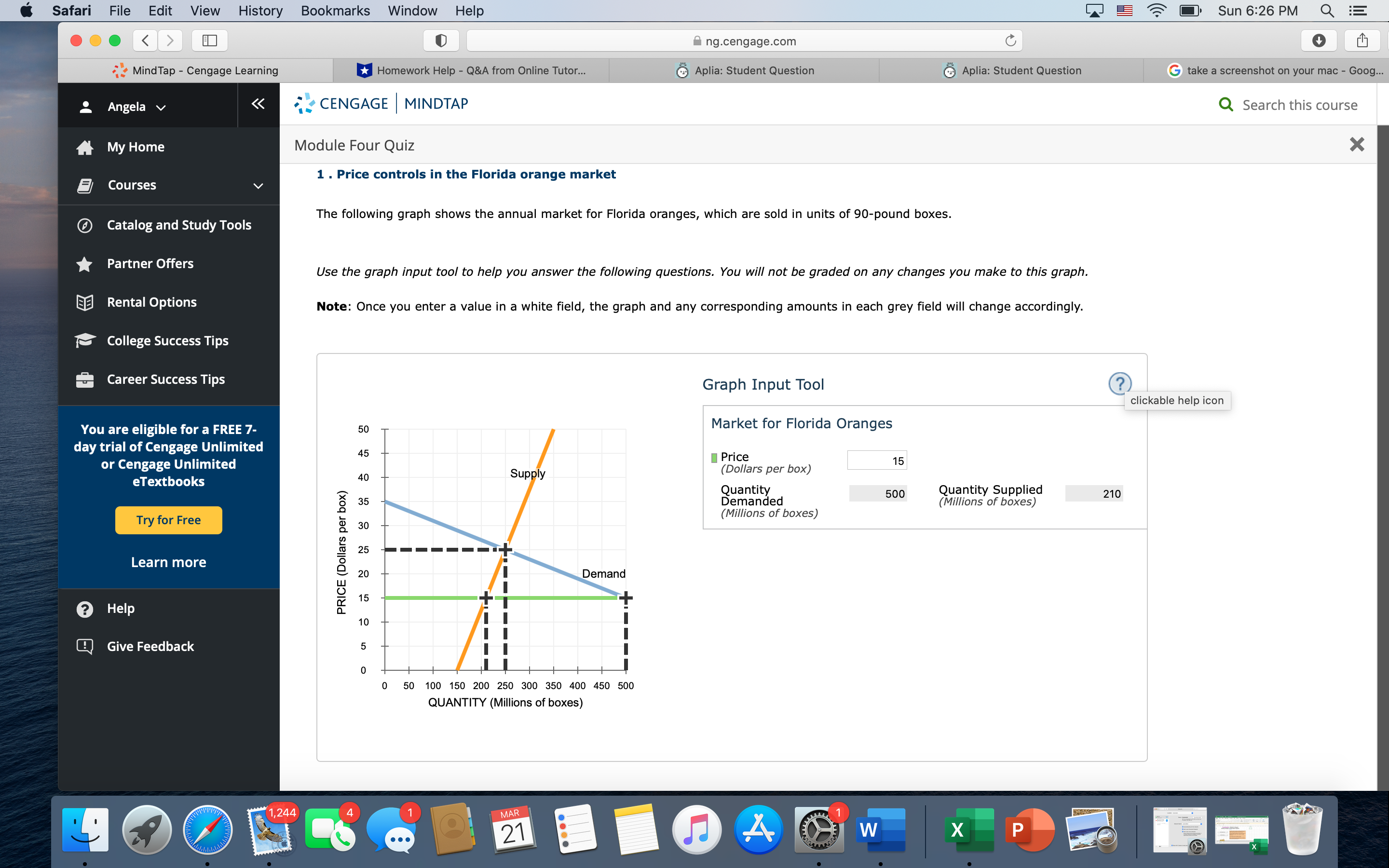Viewport: 1389px width, 868px height.
Task: View Rental Options
Action: [151, 301]
